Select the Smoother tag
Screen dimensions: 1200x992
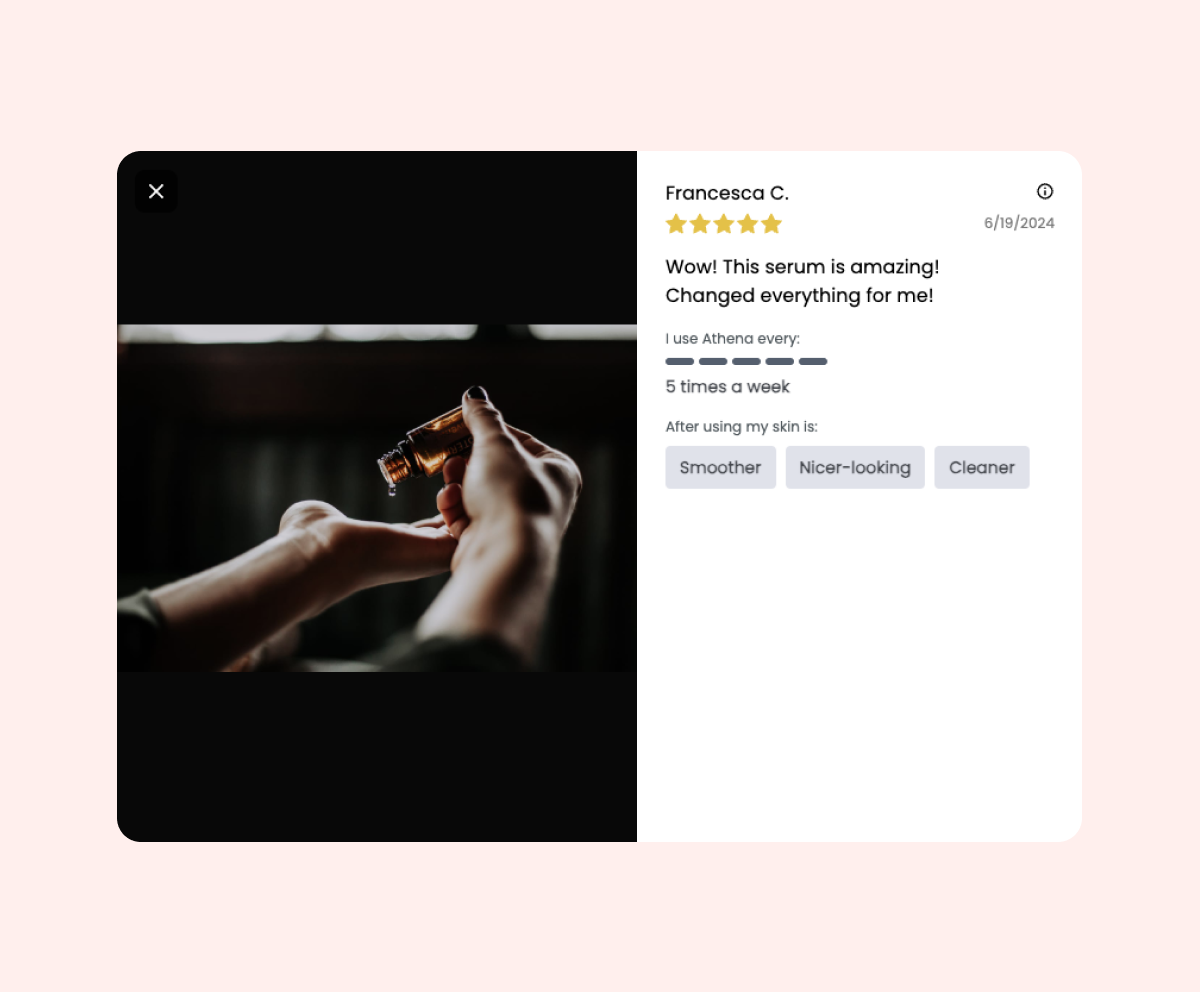pos(721,467)
